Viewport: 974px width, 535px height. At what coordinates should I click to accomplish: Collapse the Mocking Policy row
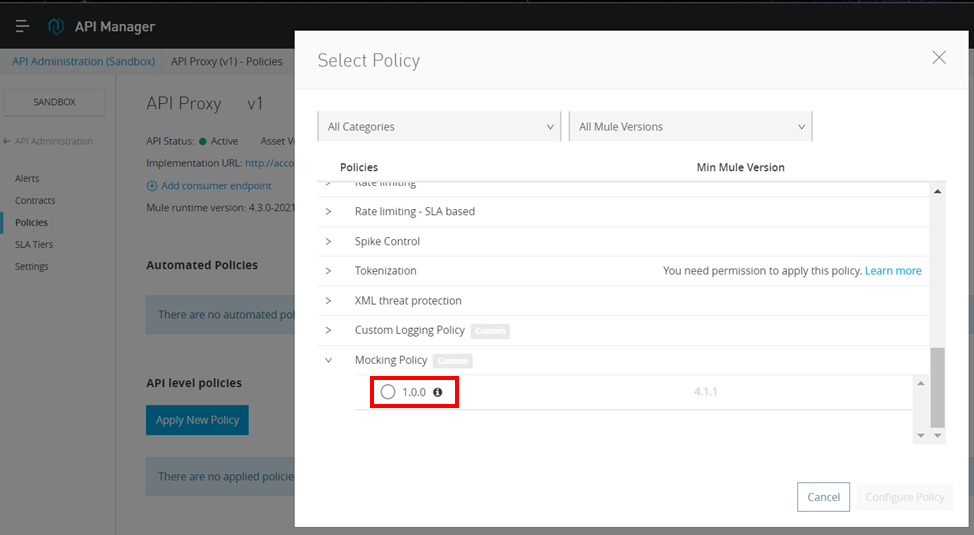(x=328, y=360)
